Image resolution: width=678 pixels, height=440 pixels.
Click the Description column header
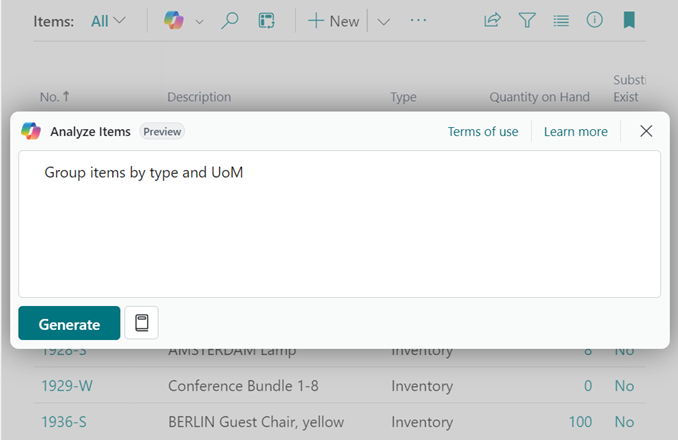[199, 97]
